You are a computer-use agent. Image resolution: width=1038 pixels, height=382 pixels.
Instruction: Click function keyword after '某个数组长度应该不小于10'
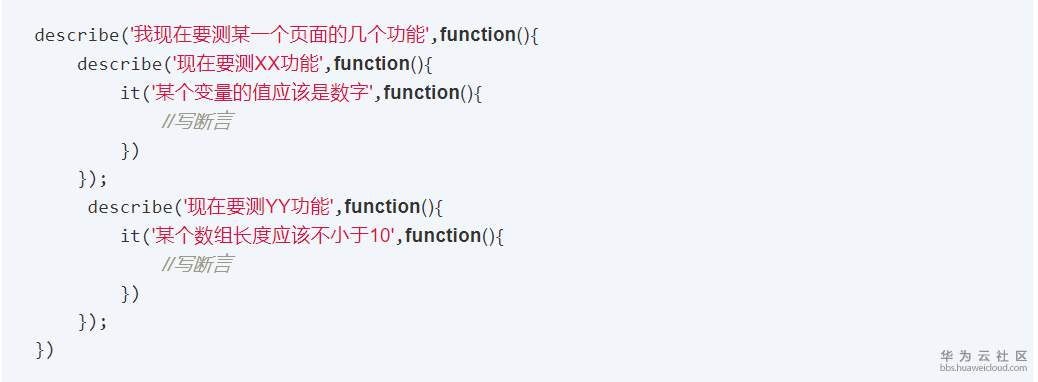click(444, 236)
